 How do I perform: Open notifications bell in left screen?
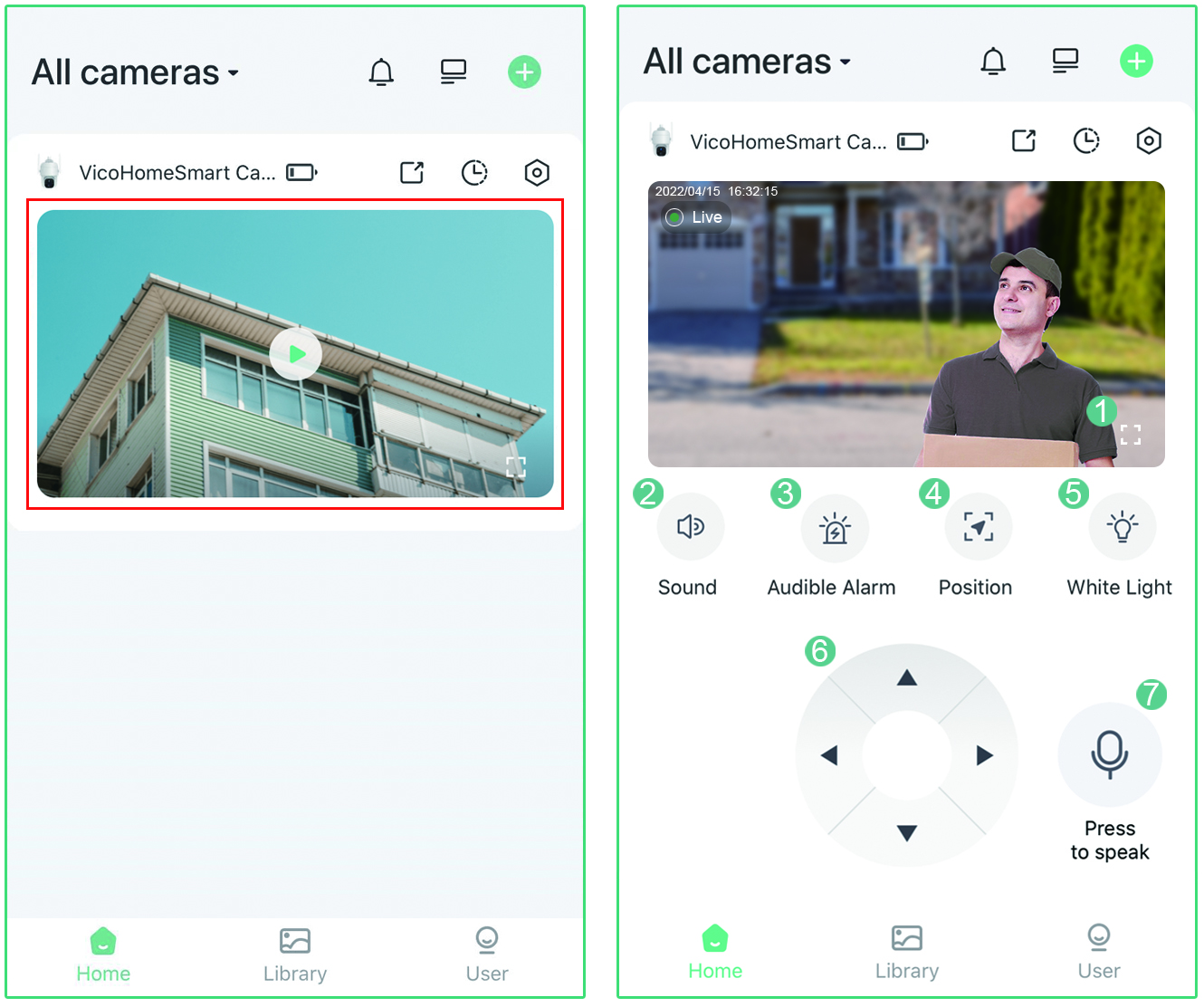[x=381, y=72]
